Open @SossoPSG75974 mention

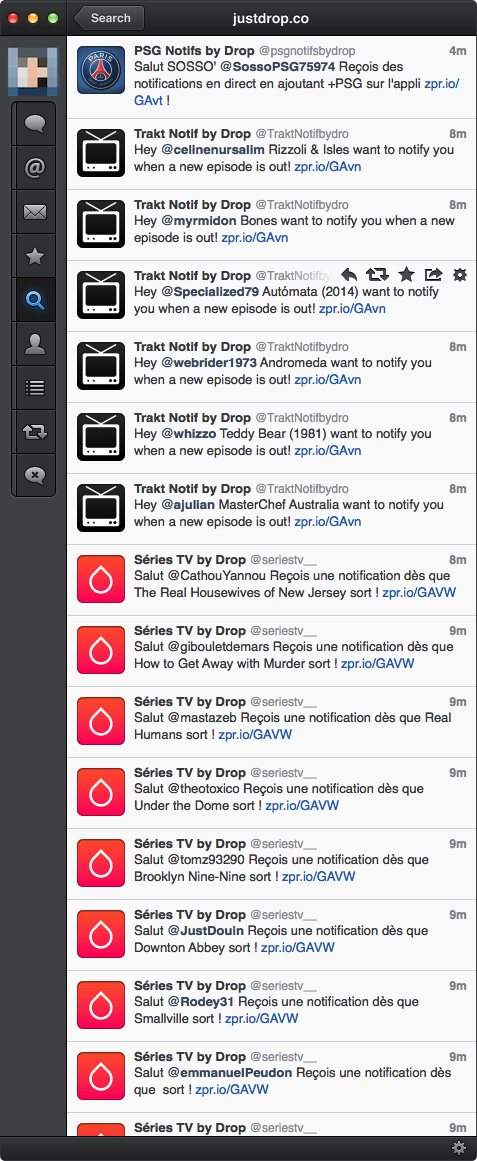pos(278,67)
